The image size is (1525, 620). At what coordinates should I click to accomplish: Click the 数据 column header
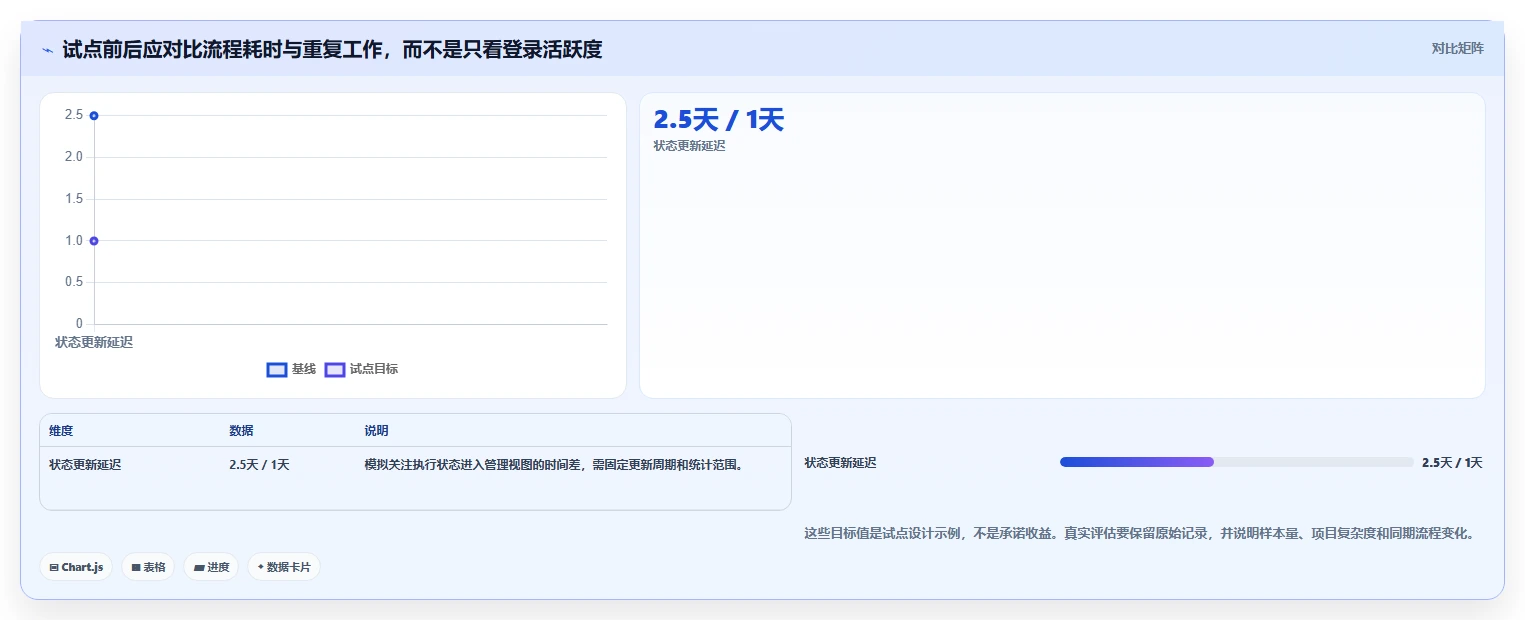pyautogui.click(x=241, y=431)
